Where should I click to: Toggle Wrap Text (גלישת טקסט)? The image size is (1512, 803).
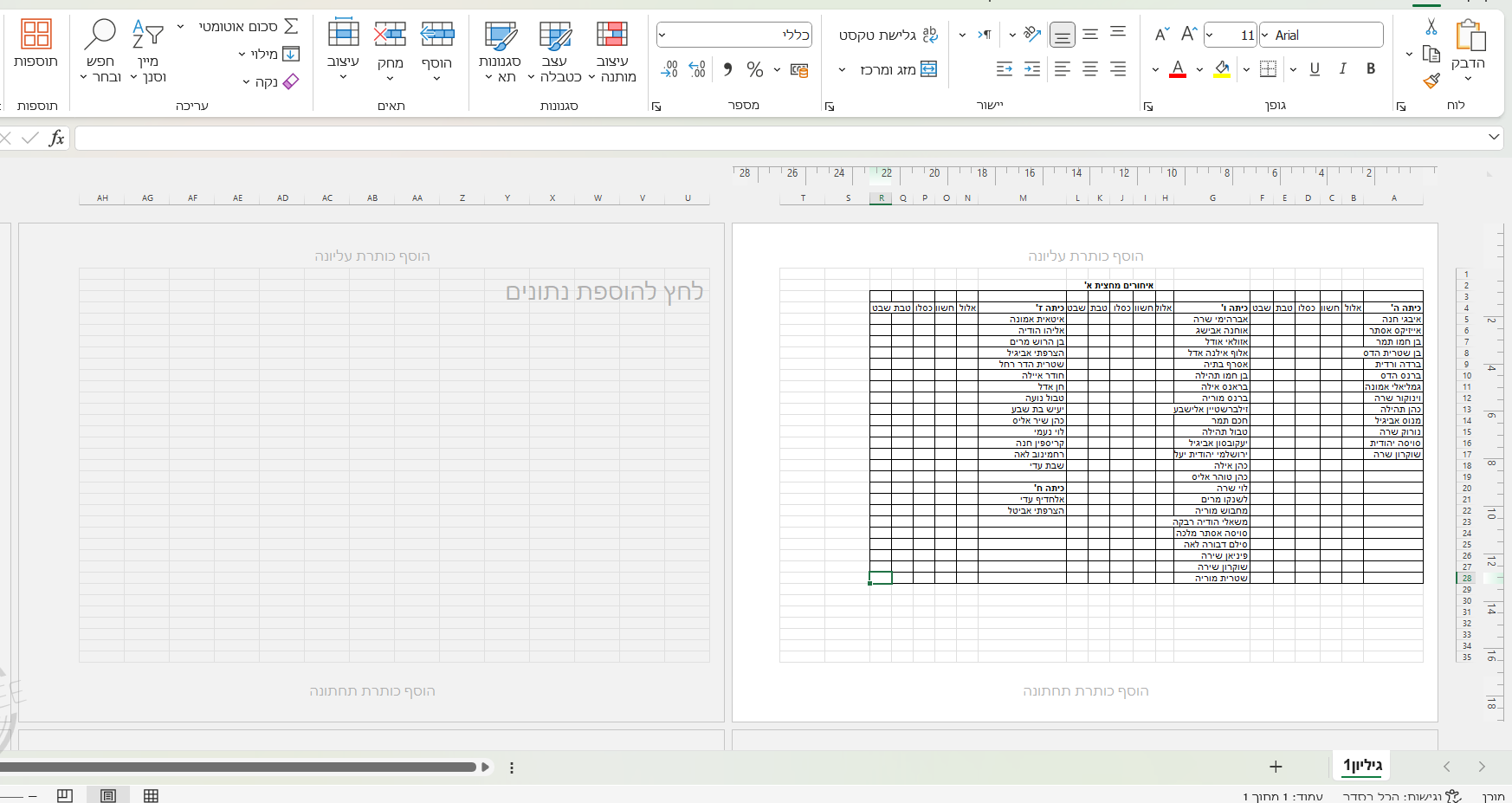tap(888, 35)
